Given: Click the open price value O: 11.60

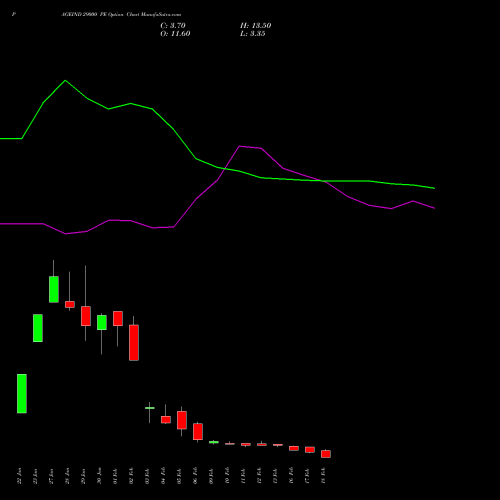Looking at the screenshot, I should click(x=175, y=34).
